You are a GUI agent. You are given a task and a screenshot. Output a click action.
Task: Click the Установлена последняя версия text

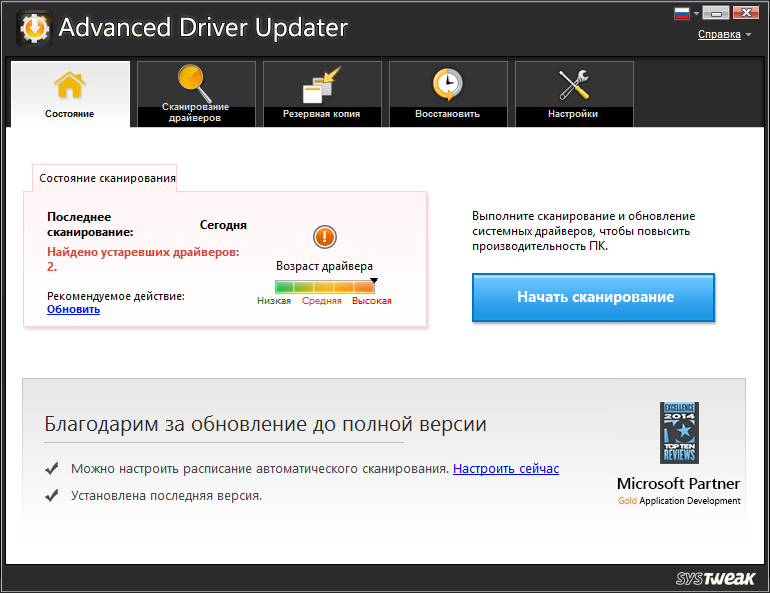tap(166, 496)
